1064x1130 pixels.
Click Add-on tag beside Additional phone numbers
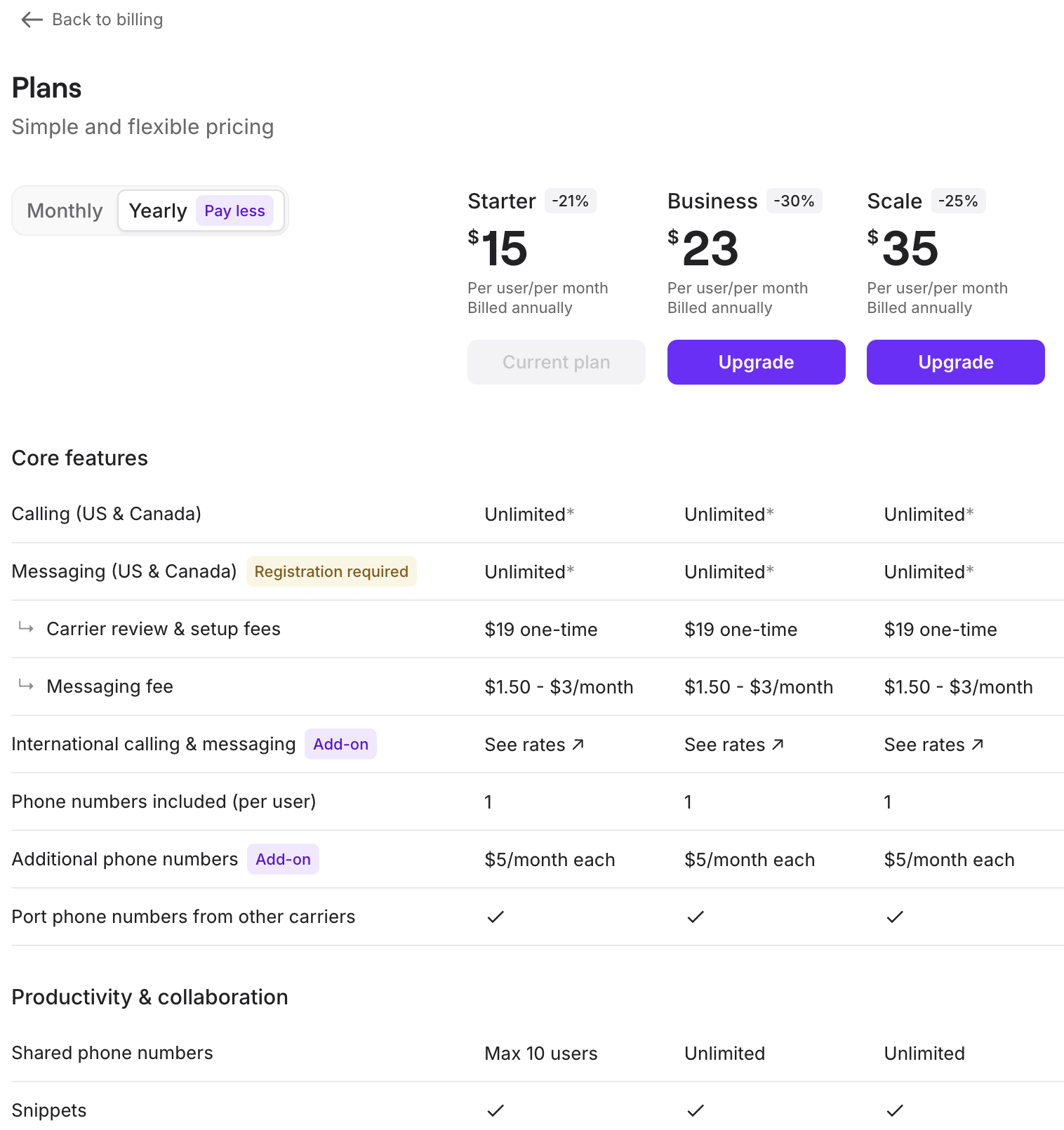point(283,859)
